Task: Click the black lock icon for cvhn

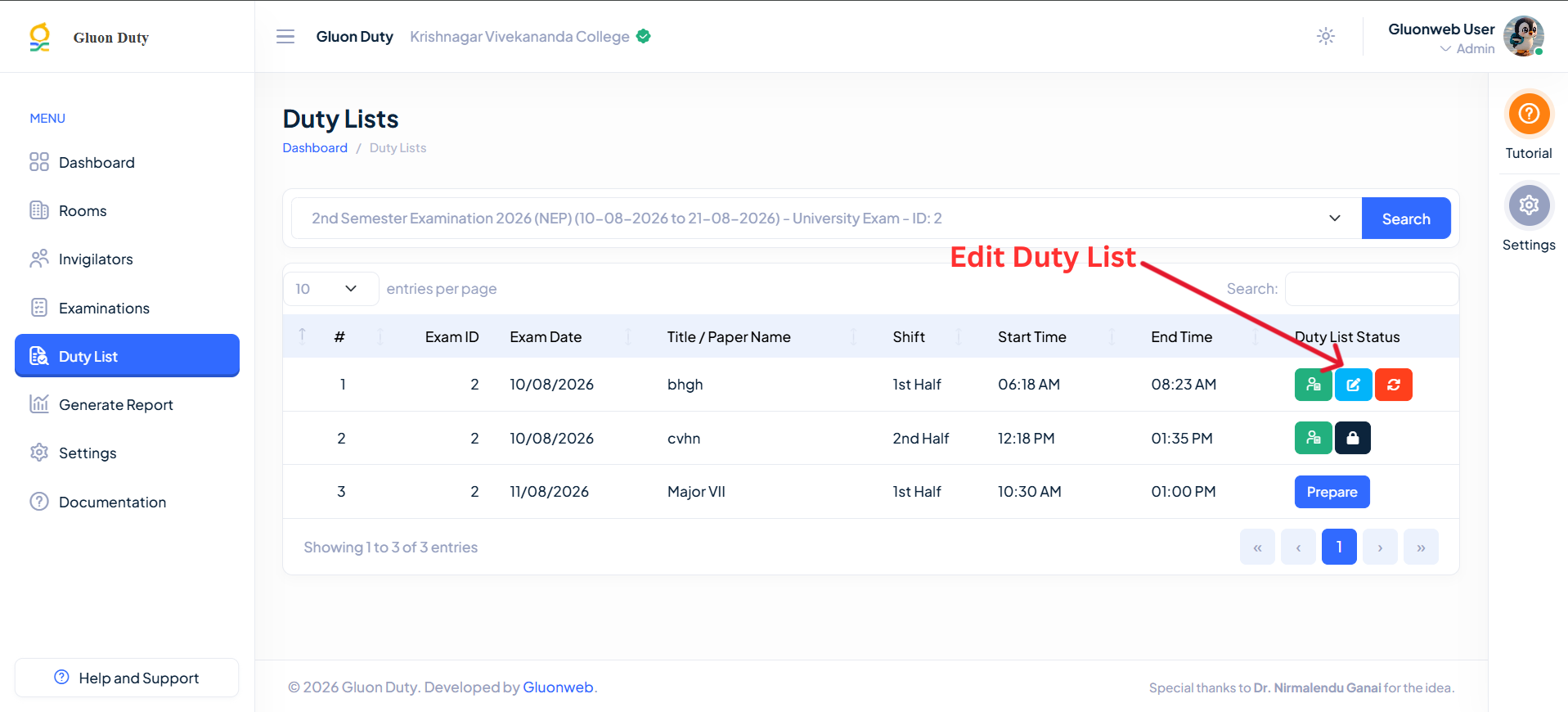Action: (1353, 438)
